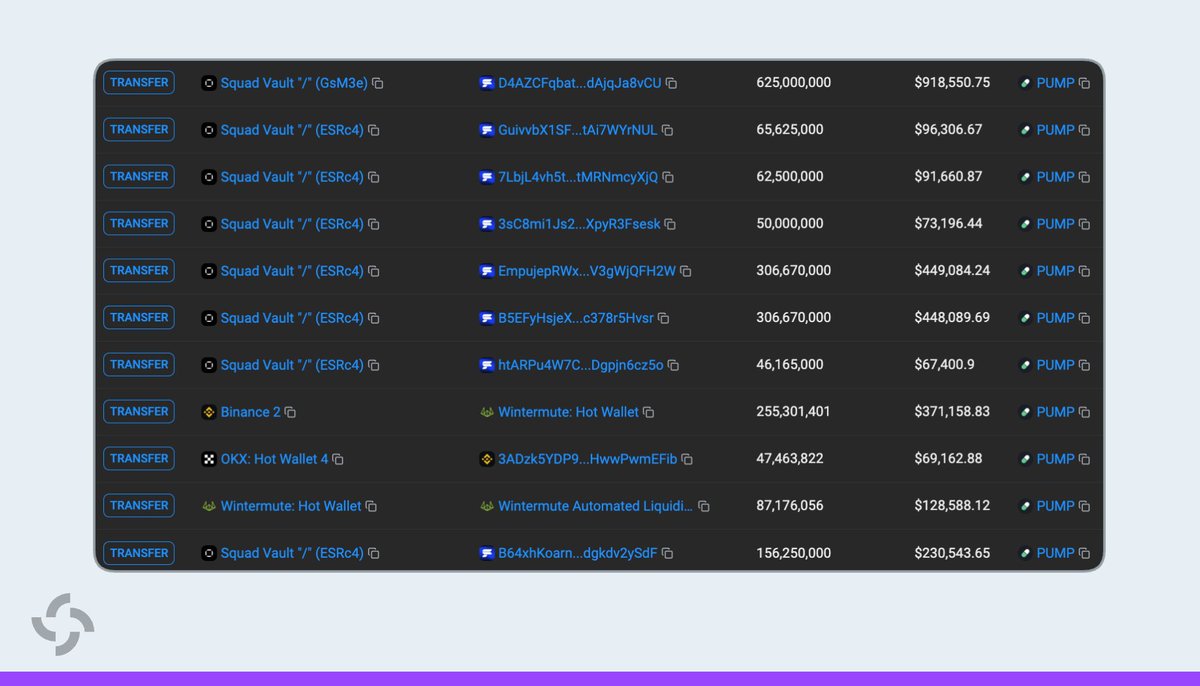The height and width of the screenshot is (686, 1200).
Task: Open the B64xhKoarn...dgkdv2ySdF recipient link
Action: 578,553
